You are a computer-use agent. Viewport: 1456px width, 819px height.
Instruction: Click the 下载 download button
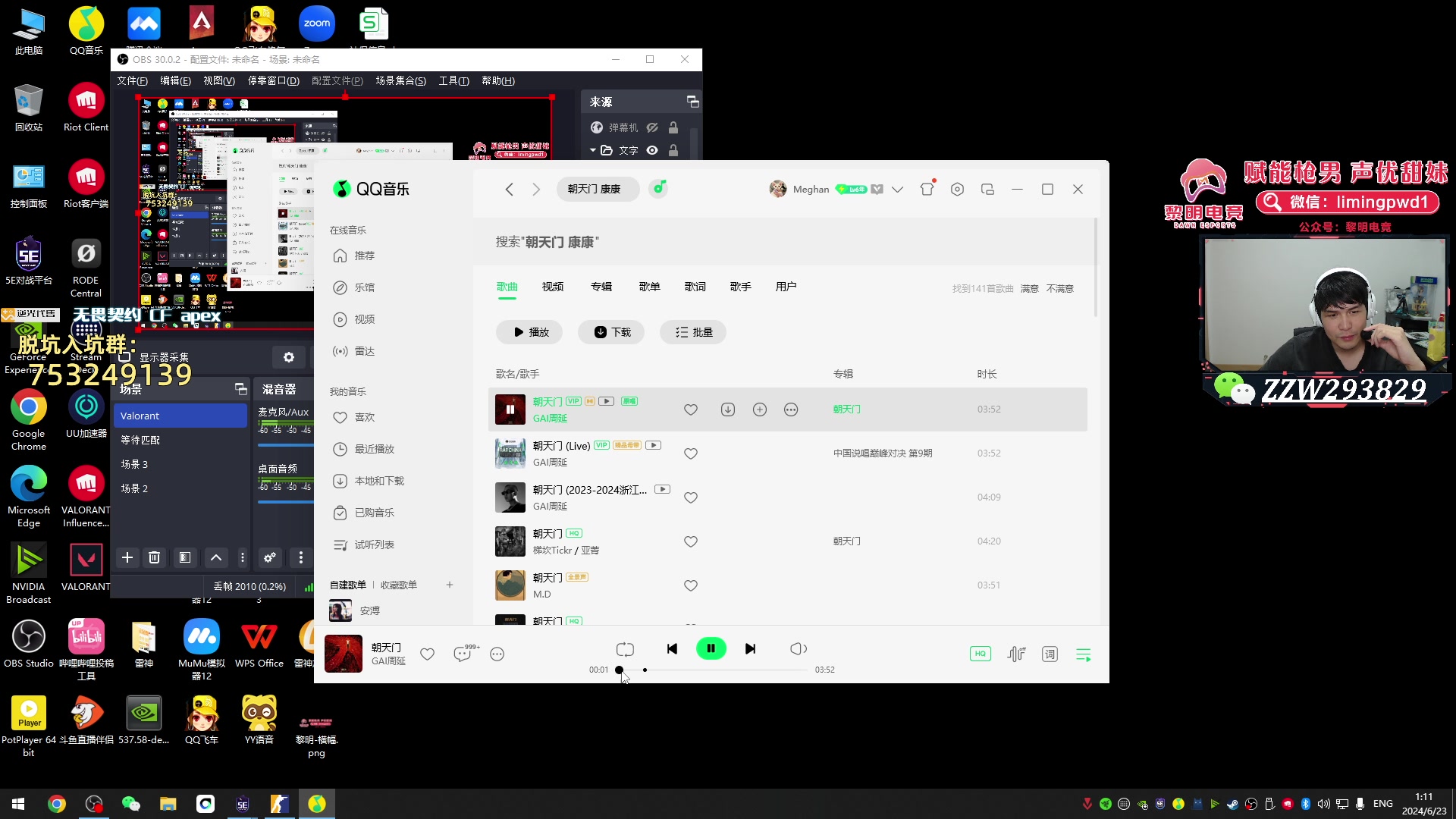pos(611,332)
